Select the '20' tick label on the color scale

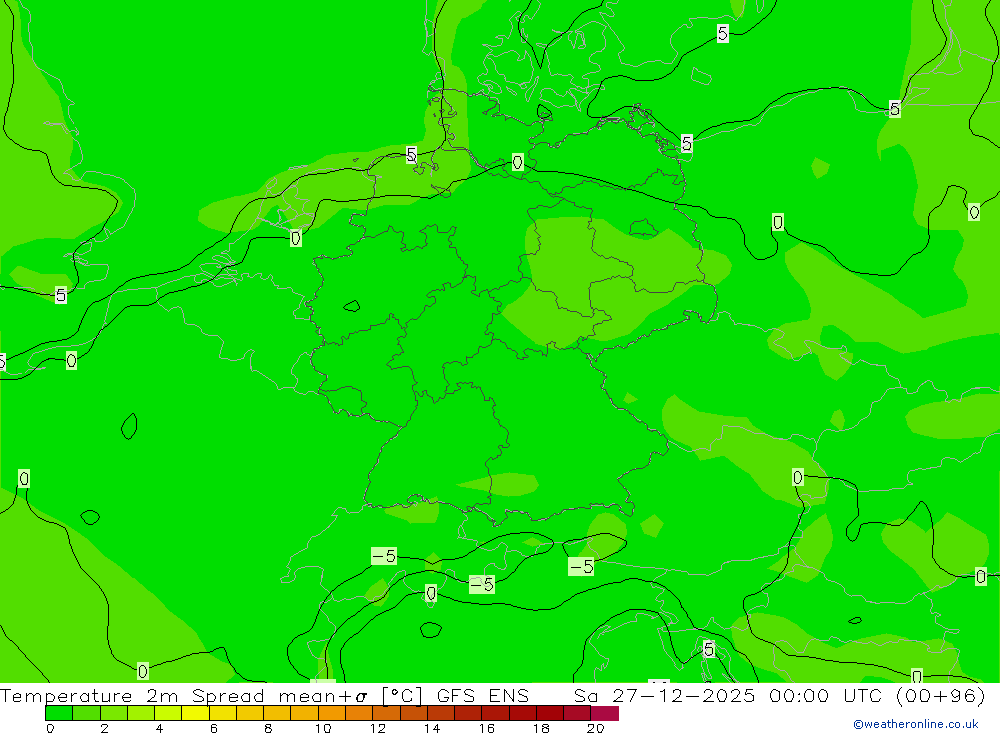pos(595,728)
